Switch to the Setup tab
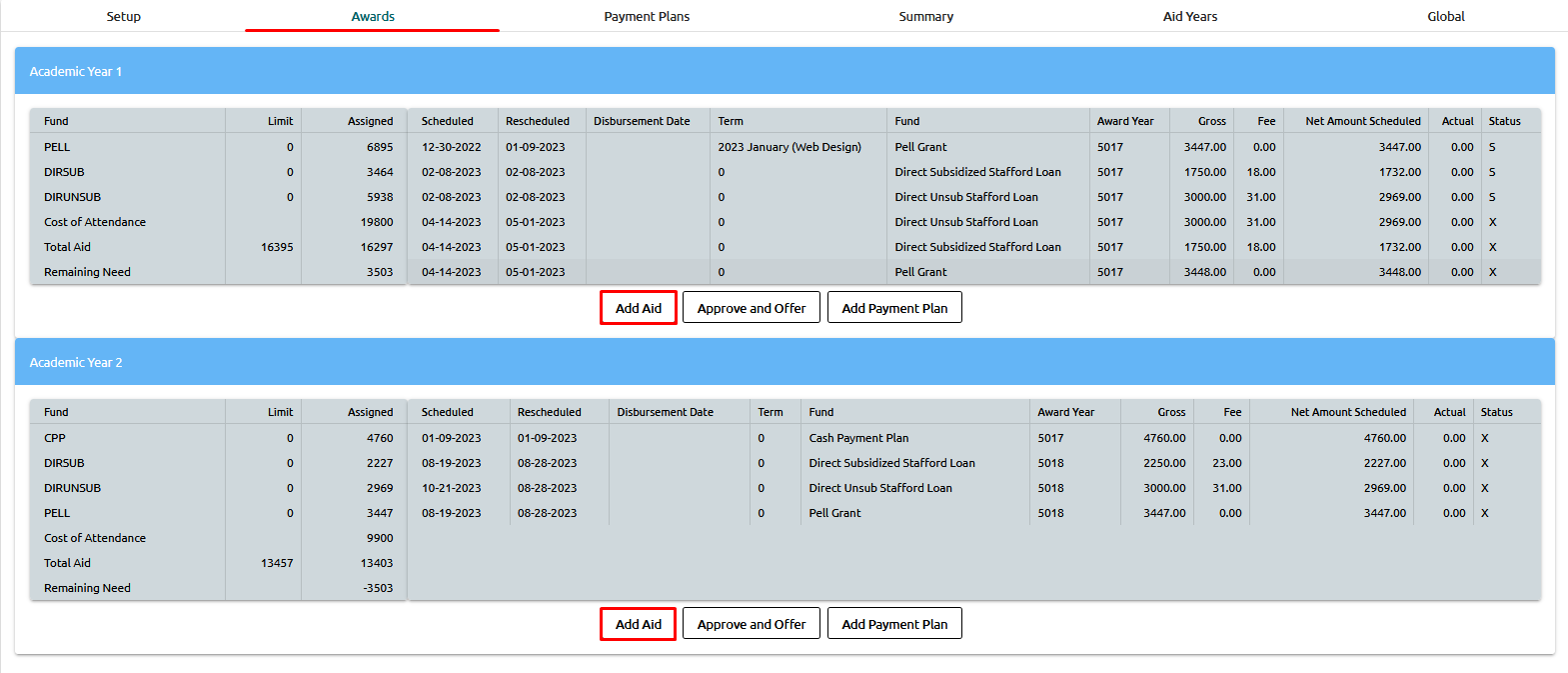 (124, 16)
